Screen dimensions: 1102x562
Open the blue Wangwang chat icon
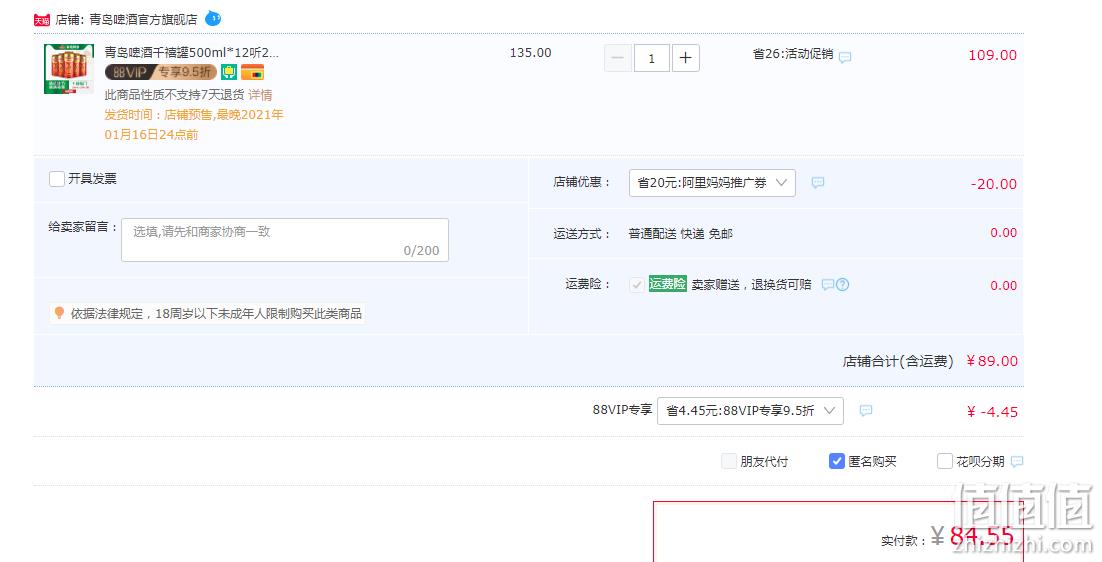click(213, 18)
